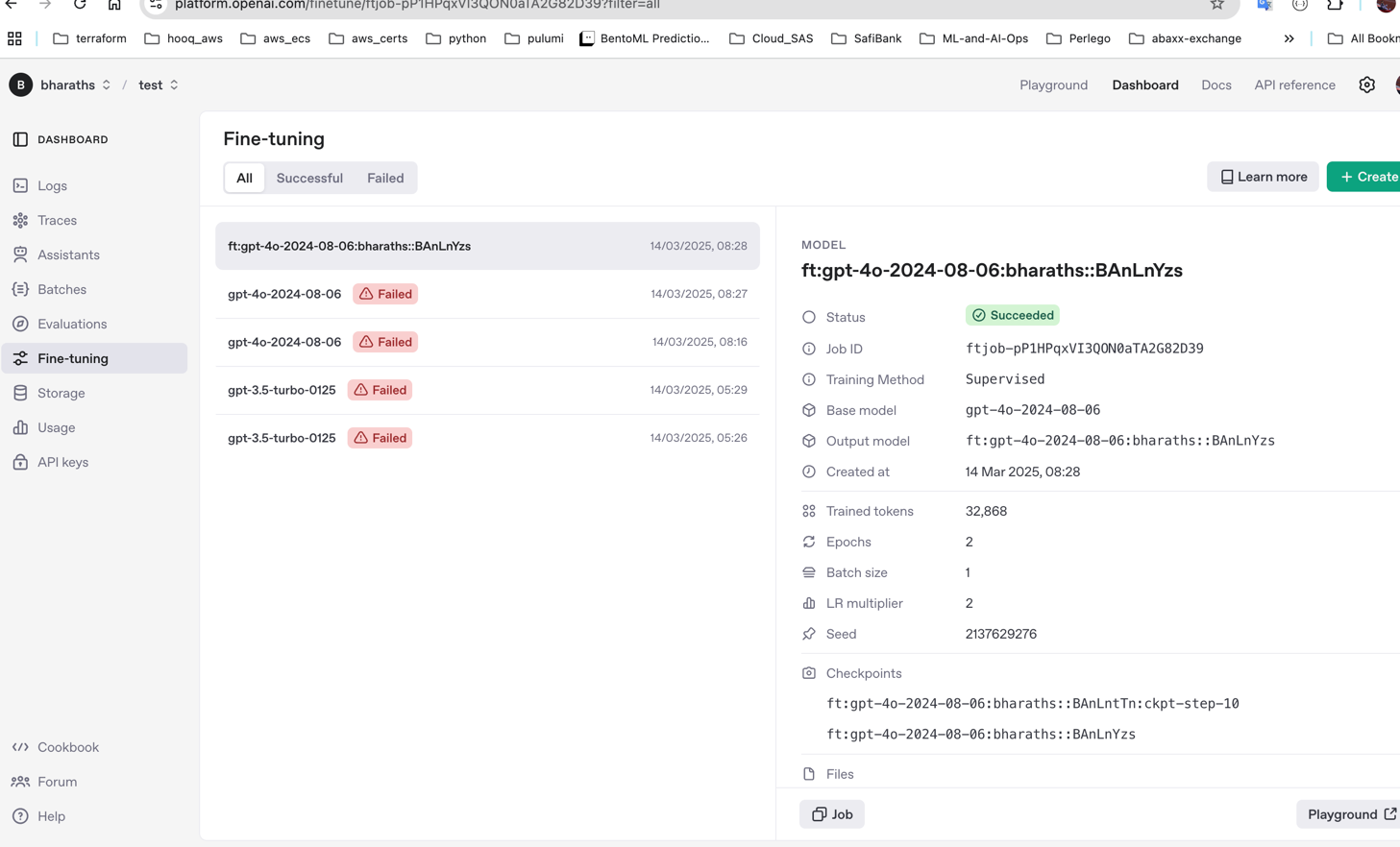
Task: Open the browser apps grid icon
Action: (14, 38)
